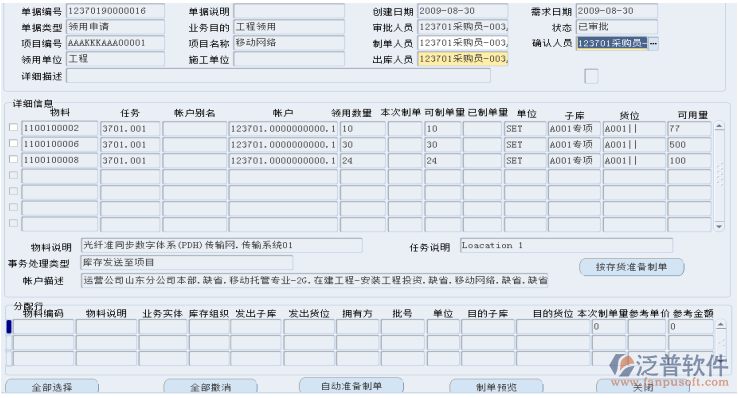Check the box for material 1100100008

click(x=13, y=159)
